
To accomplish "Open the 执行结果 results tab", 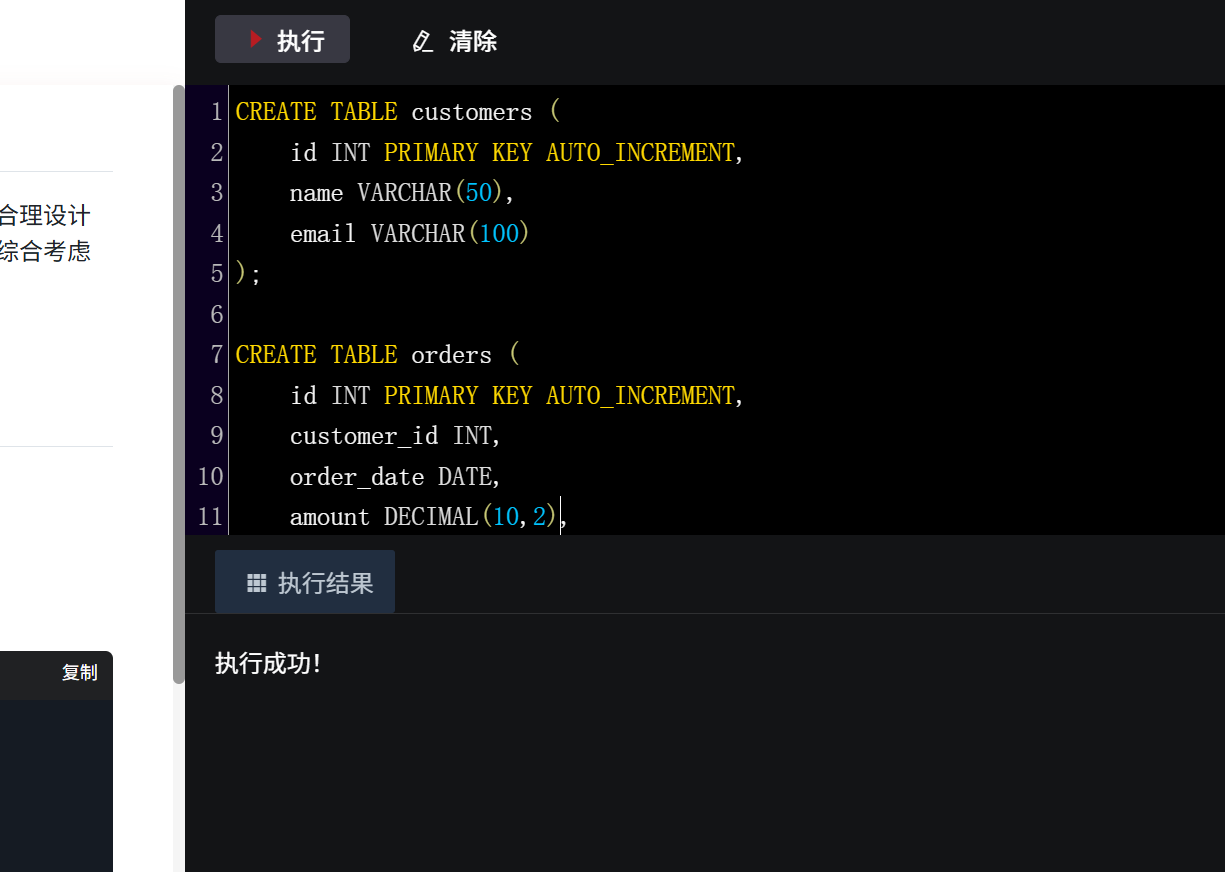I will pos(305,582).
